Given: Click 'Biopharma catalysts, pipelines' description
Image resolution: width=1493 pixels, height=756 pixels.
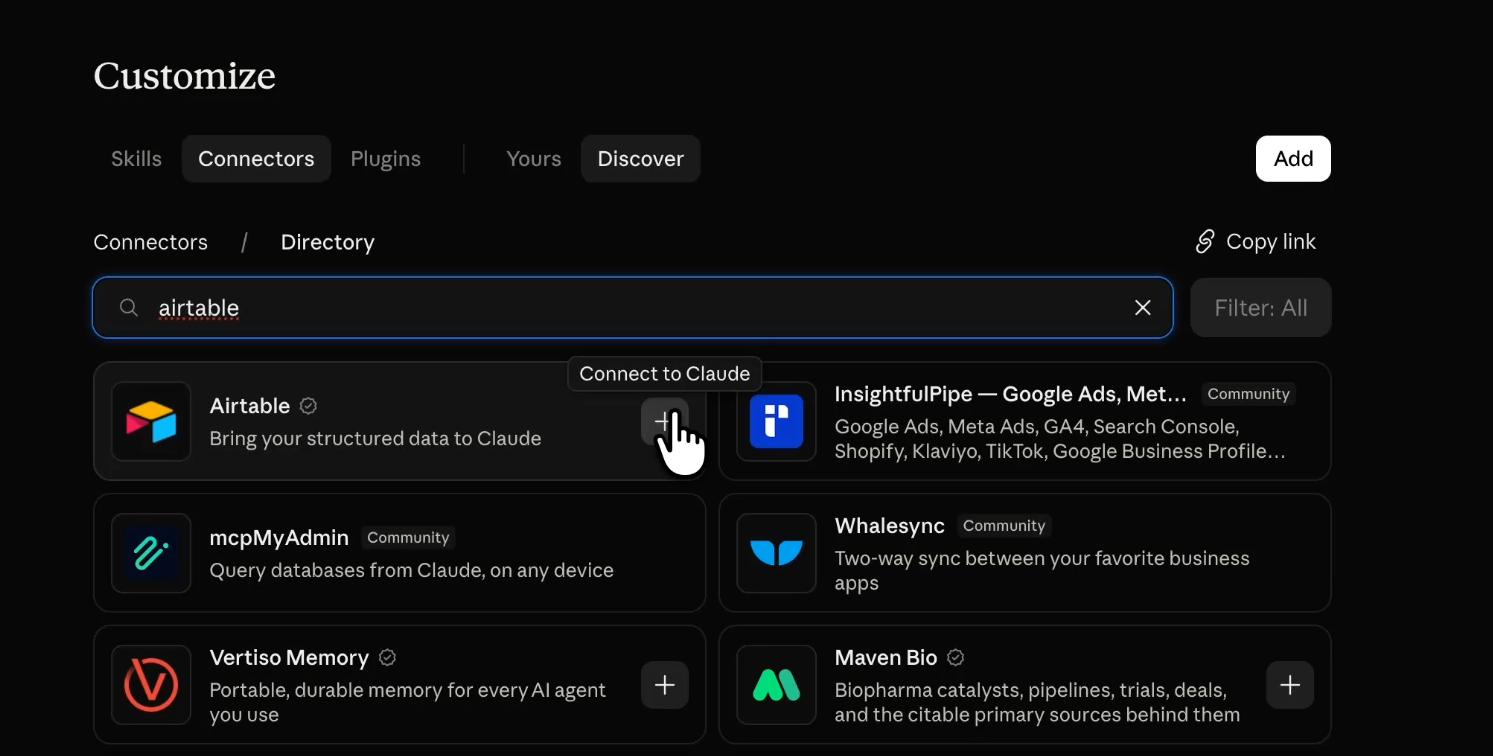Looking at the screenshot, I should click(x=1037, y=703).
